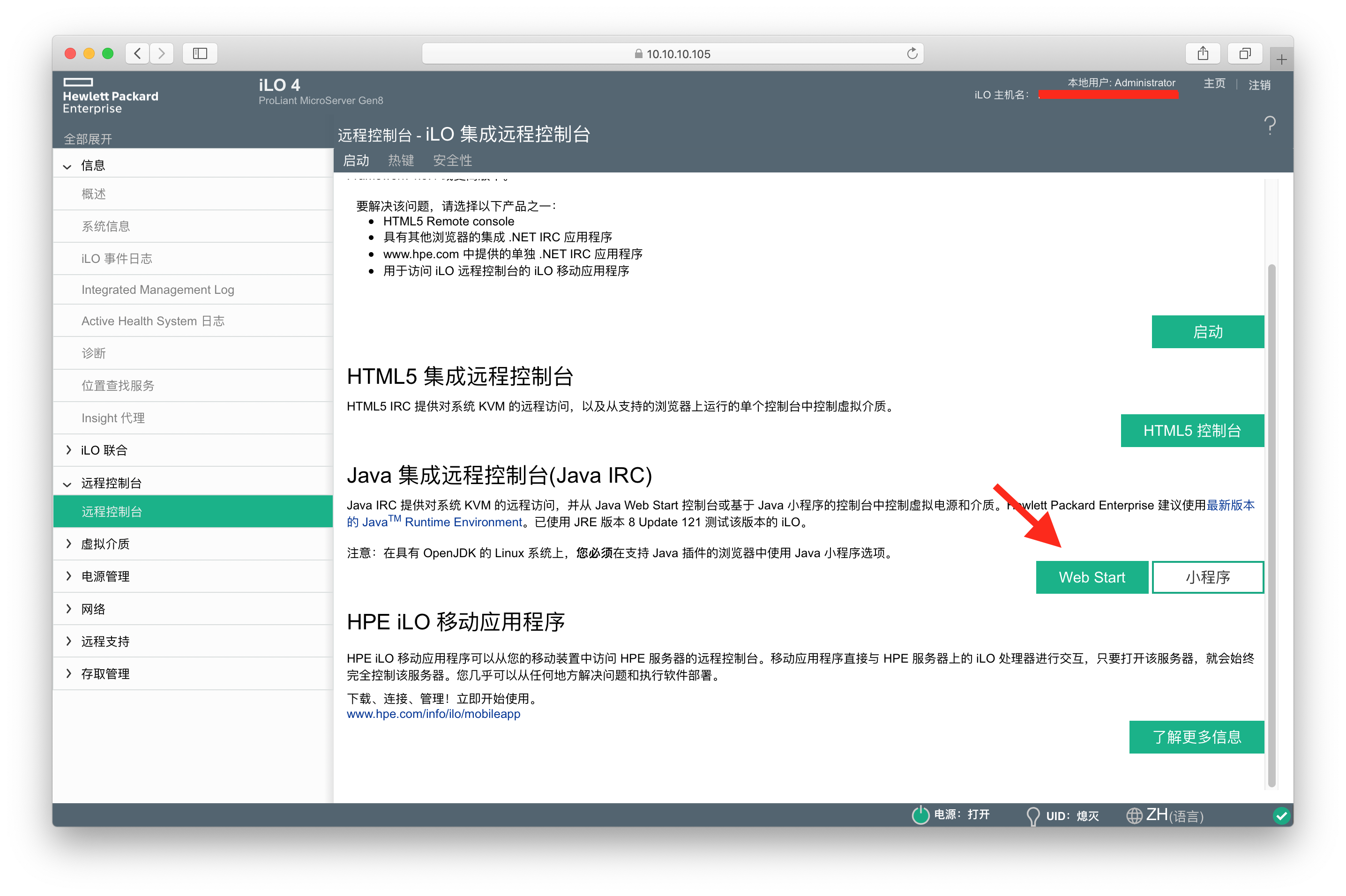Toggle the Safari sidebar icon

pyautogui.click(x=200, y=53)
